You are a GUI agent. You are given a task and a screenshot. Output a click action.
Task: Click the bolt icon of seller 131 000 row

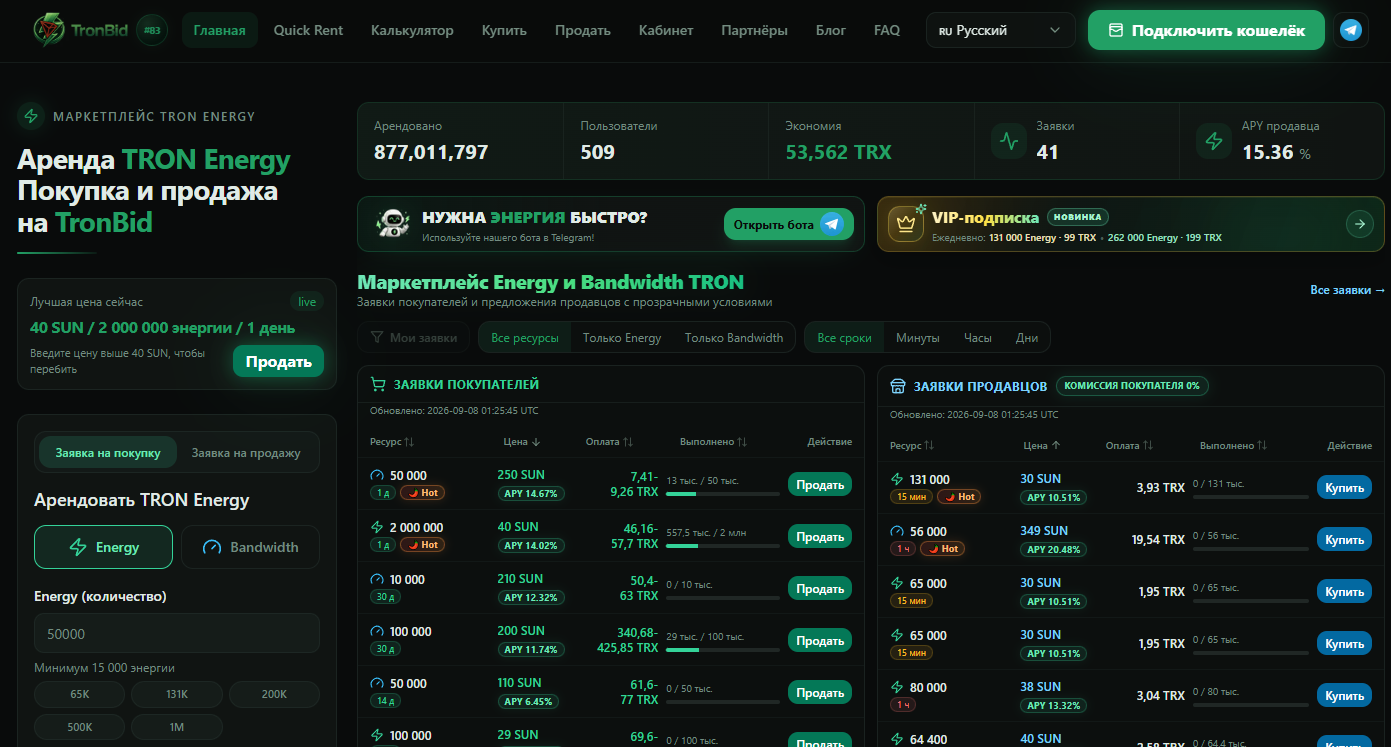point(897,479)
